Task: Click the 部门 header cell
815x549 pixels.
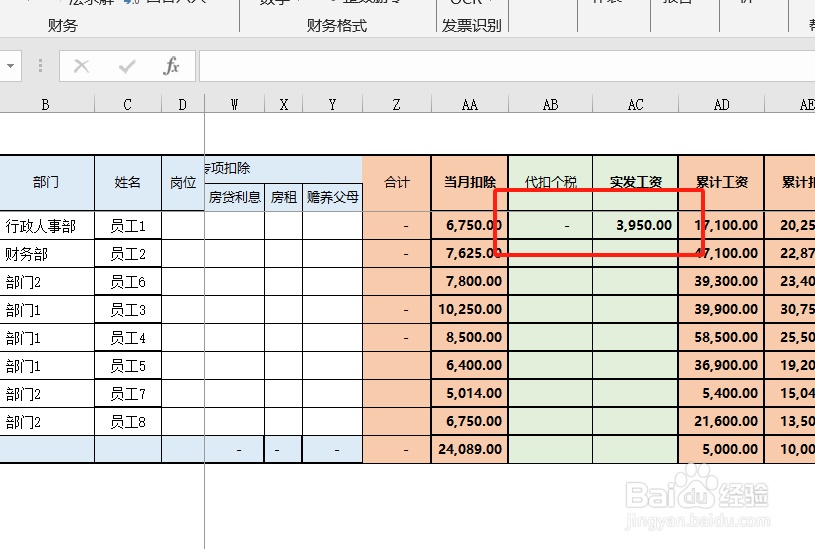Action: (47, 183)
